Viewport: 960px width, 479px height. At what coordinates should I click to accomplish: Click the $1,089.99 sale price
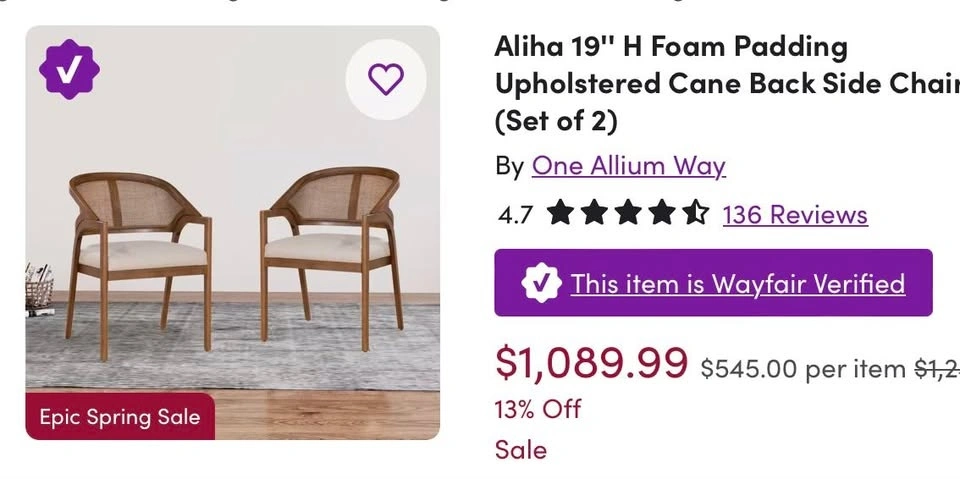(x=591, y=364)
